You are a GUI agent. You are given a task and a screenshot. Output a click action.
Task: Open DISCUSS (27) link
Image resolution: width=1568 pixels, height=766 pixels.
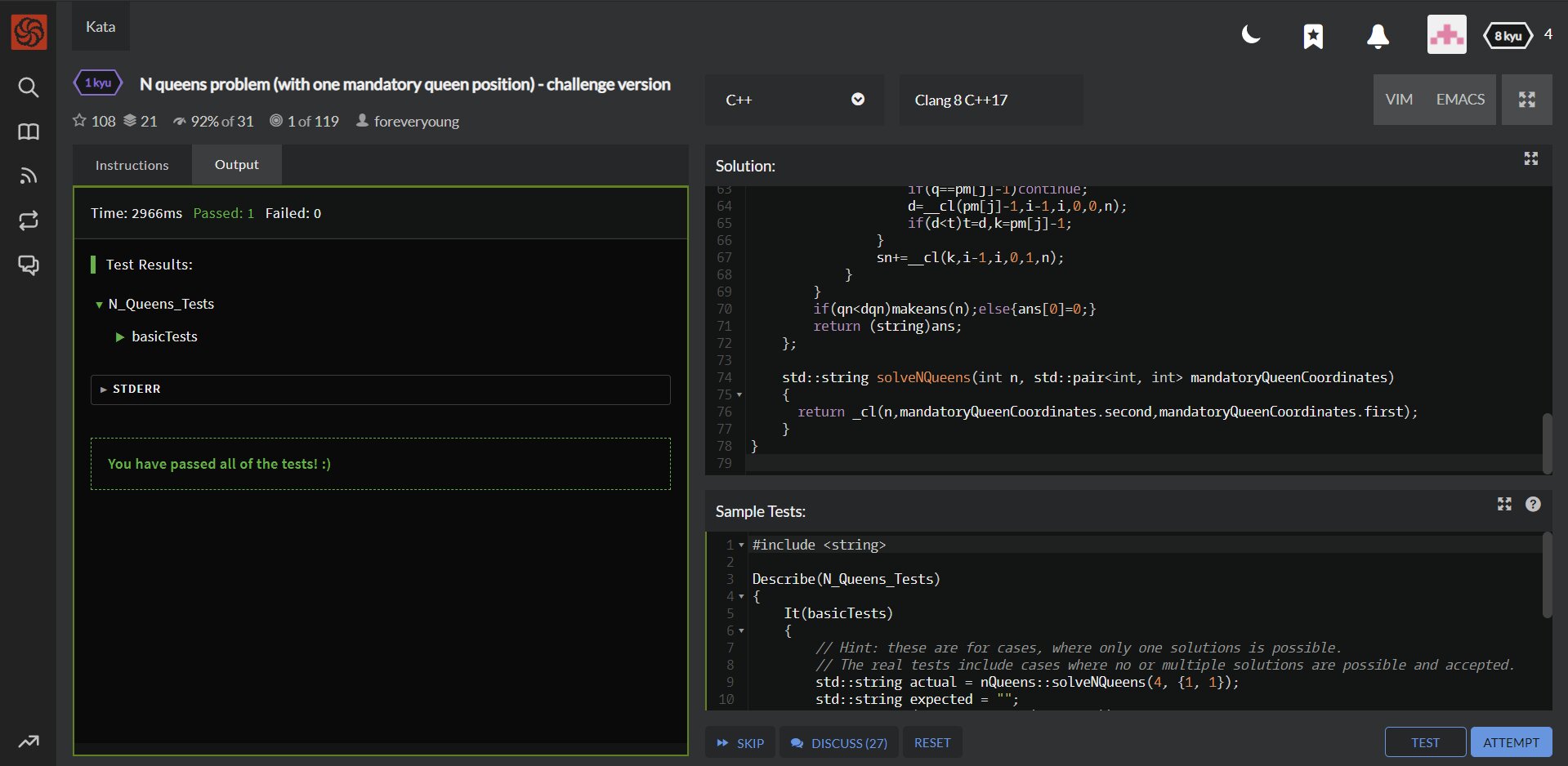839,743
